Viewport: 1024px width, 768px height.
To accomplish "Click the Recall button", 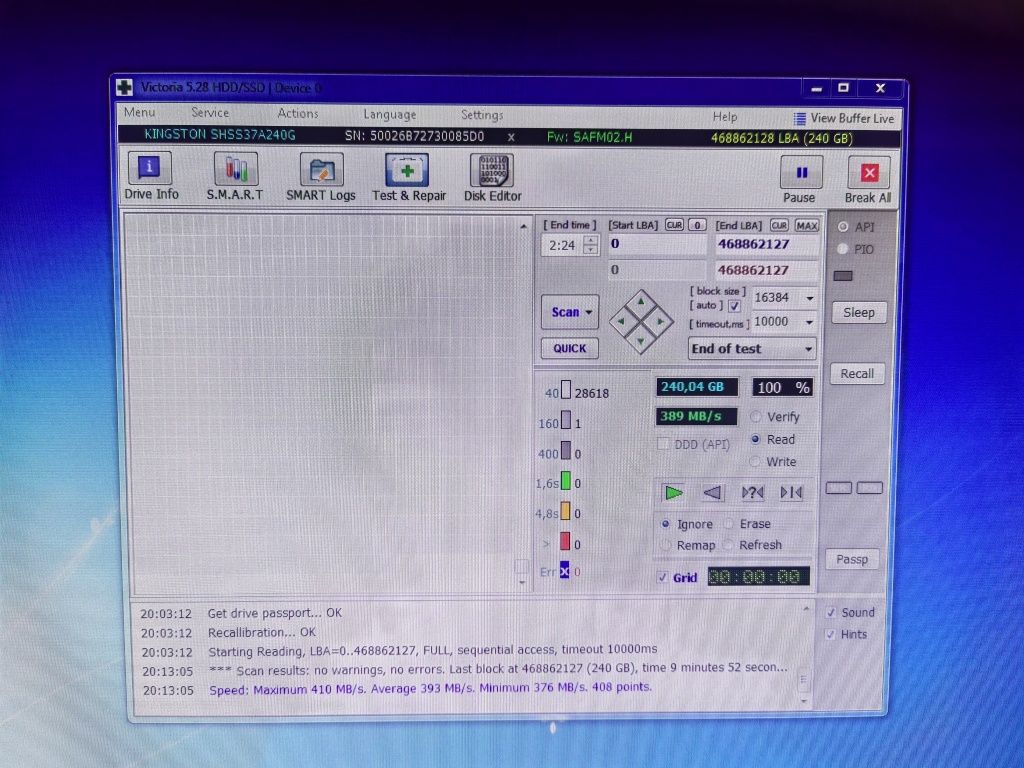I will click(x=857, y=374).
